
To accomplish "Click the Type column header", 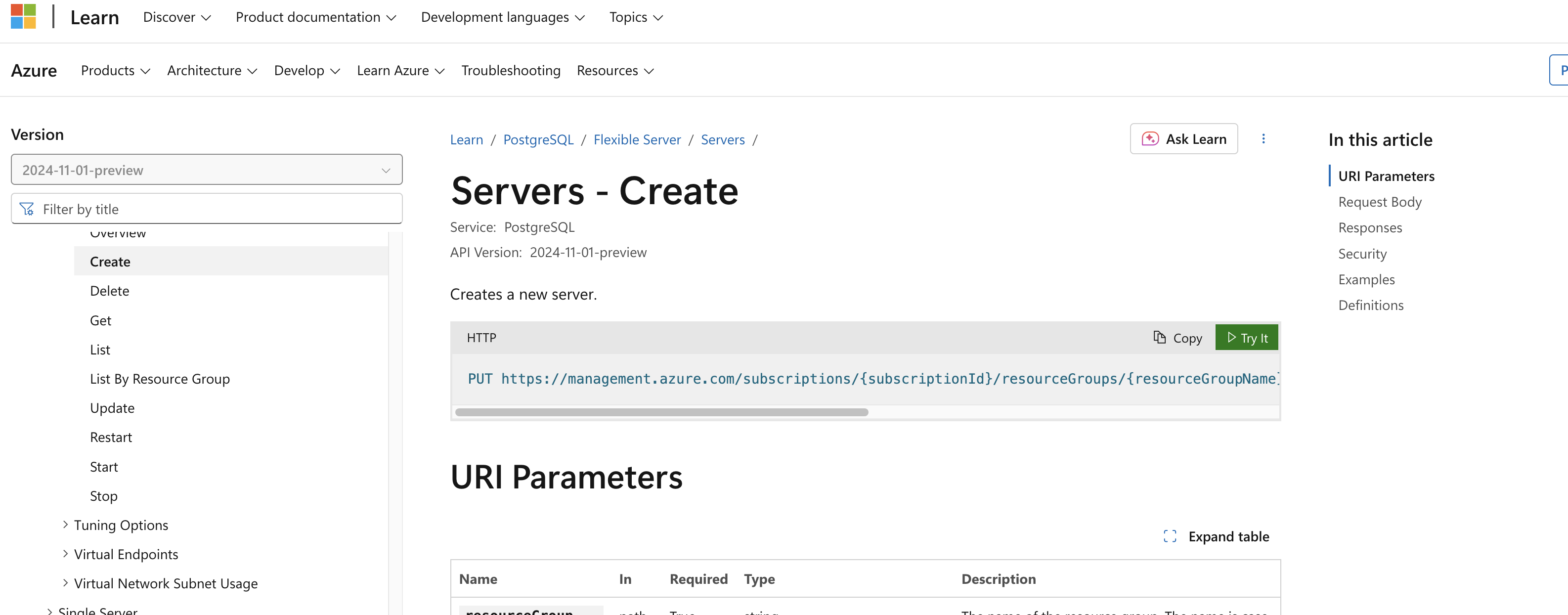I will click(759, 578).
